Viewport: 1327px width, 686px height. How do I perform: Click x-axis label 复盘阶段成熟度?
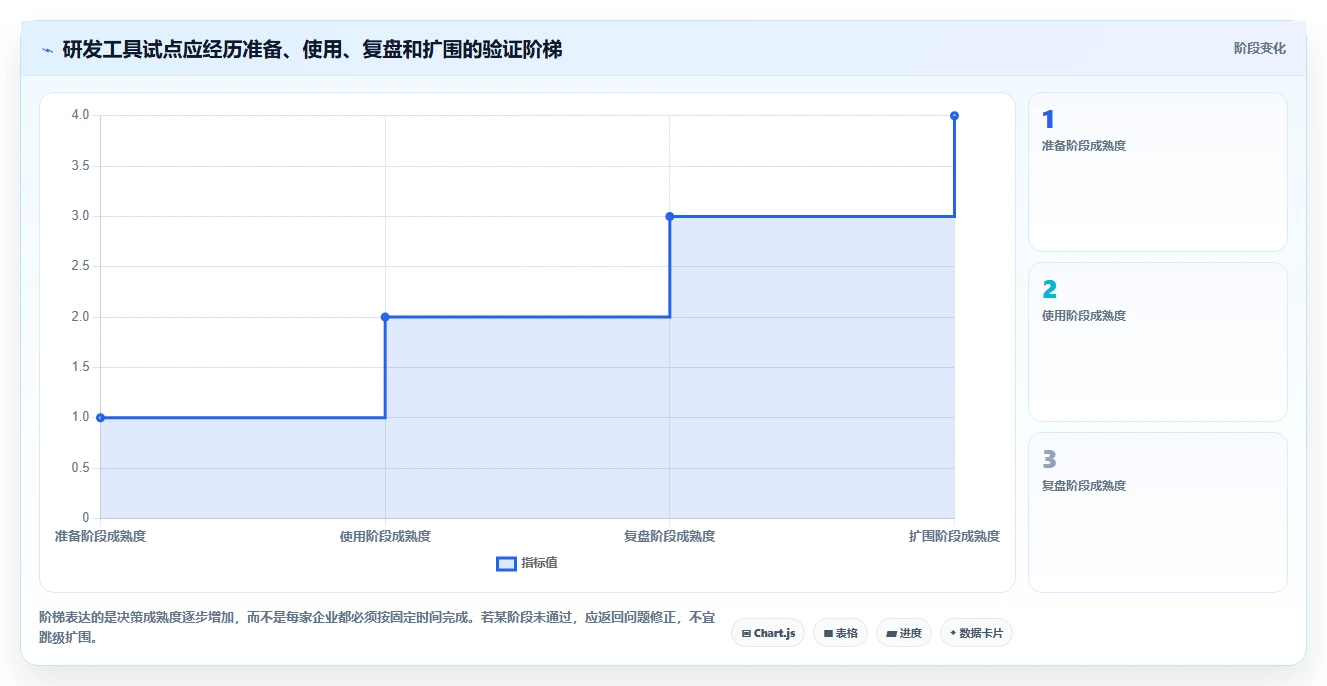(670, 537)
